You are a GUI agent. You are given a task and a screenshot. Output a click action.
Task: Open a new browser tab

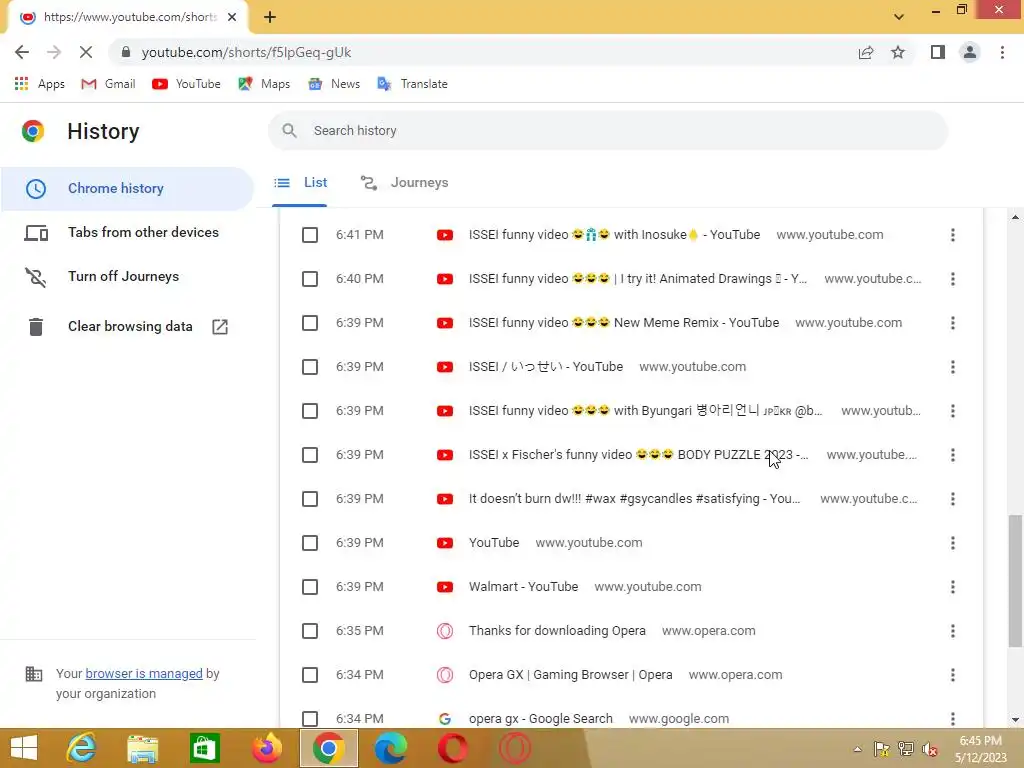(270, 17)
